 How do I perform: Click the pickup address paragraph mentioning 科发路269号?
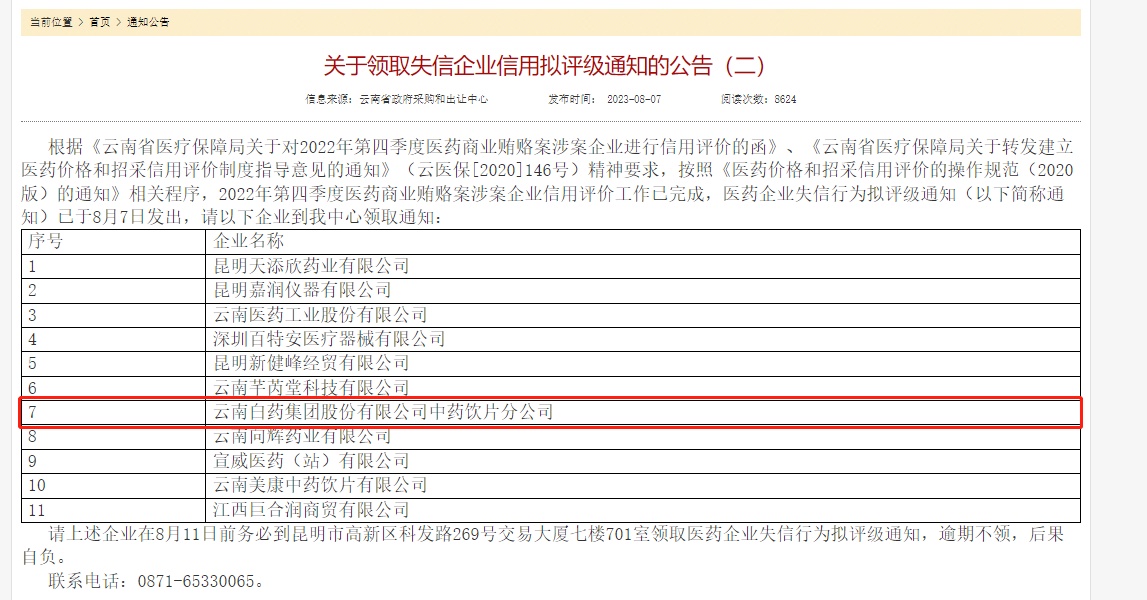543,545
